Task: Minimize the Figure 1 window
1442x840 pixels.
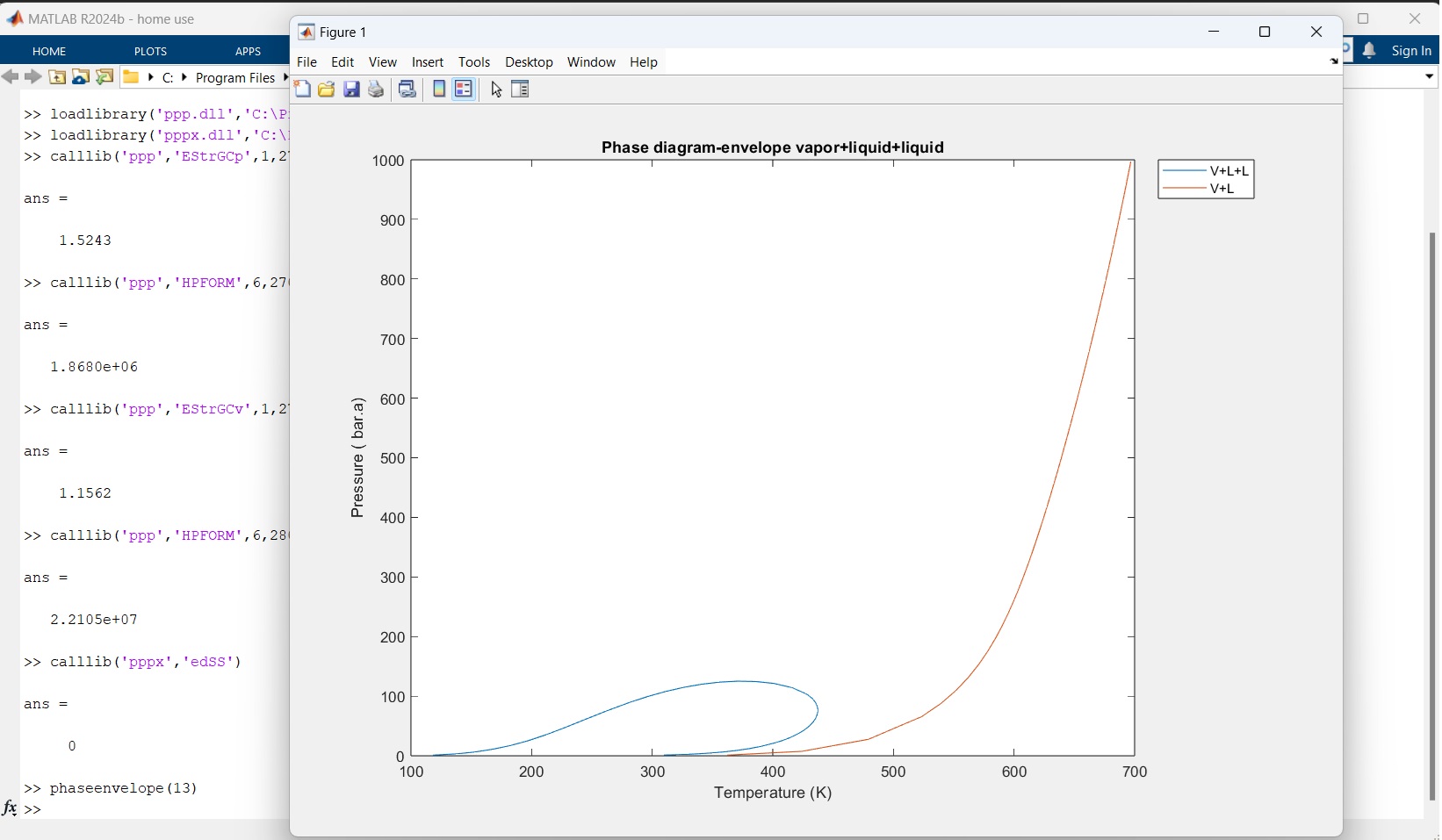Action: [1214, 32]
